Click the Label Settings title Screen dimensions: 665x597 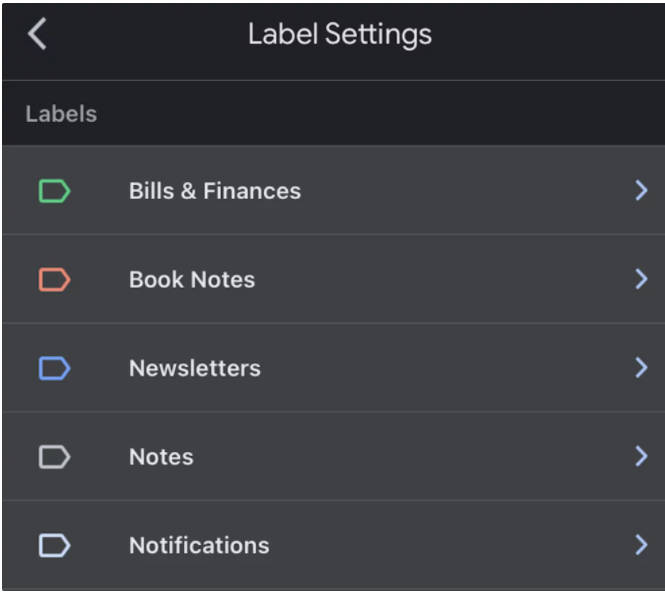point(340,35)
